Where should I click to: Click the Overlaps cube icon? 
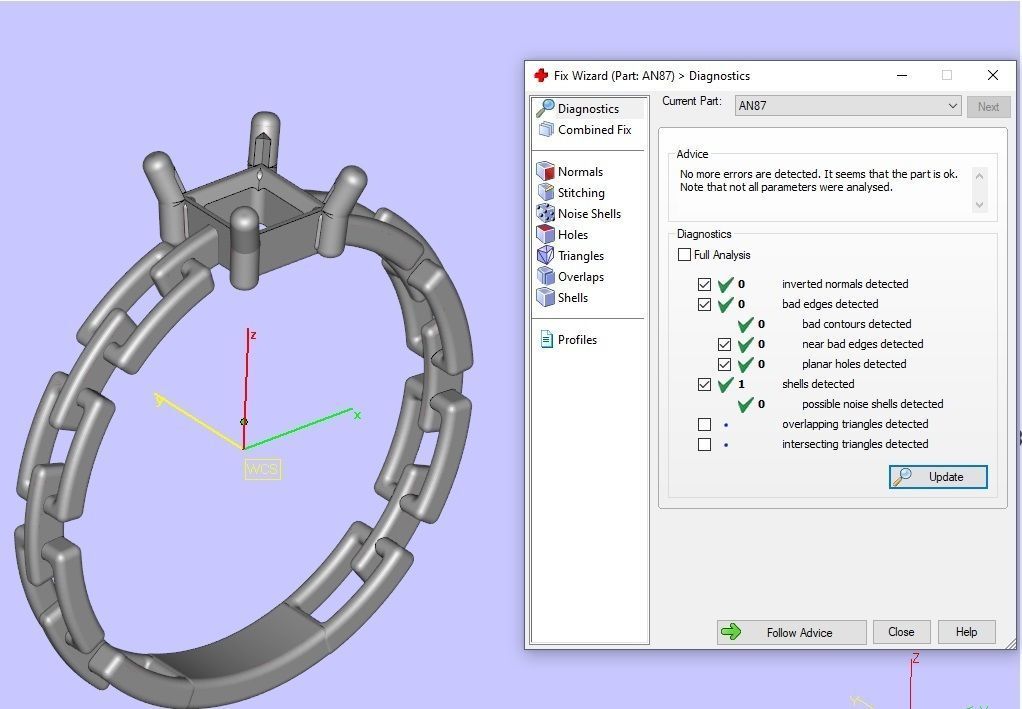pyautogui.click(x=545, y=276)
